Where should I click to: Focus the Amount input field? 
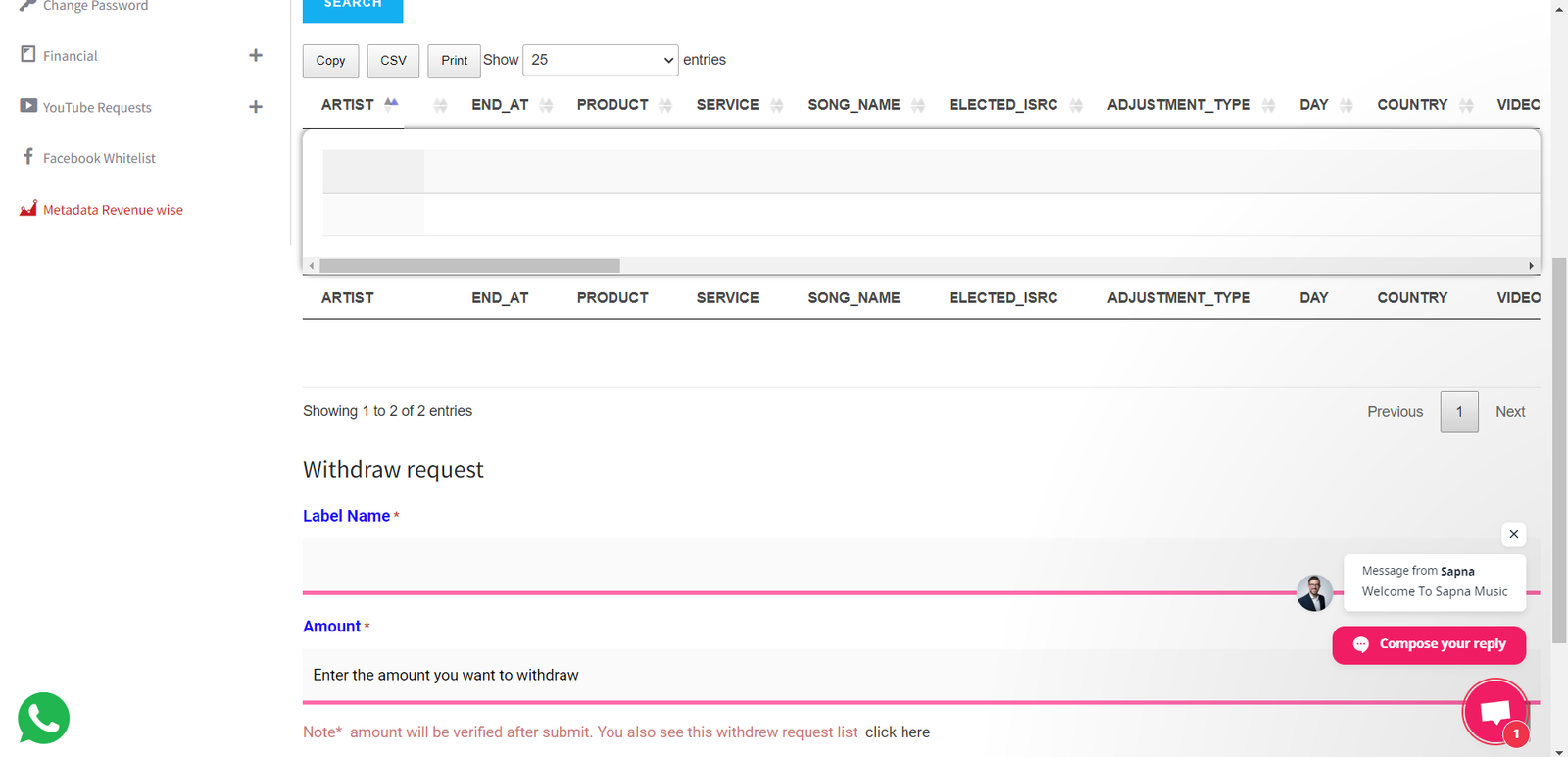(x=784, y=675)
